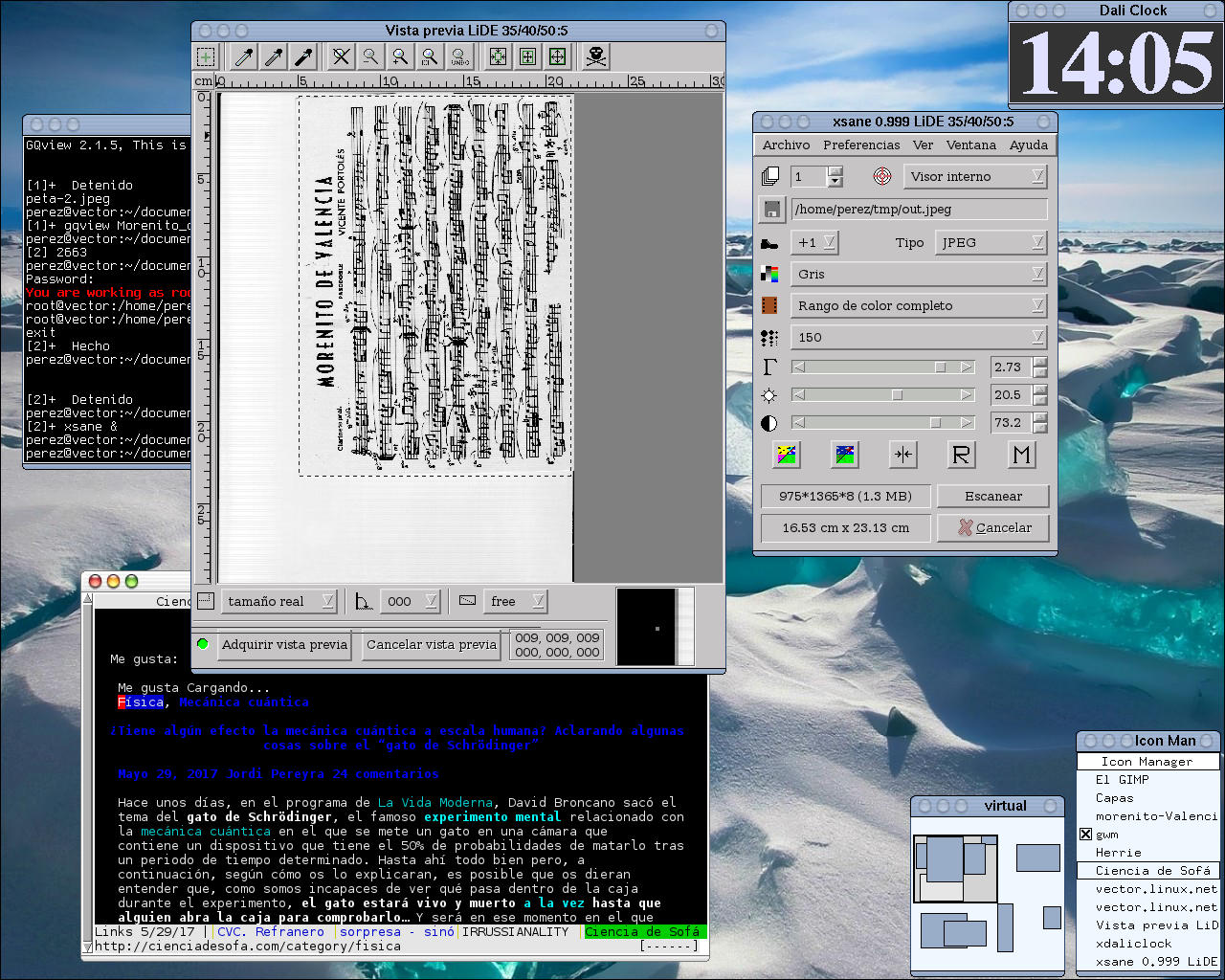Image resolution: width=1225 pixels, height=980 pixels.
Task: Click the gamma value field showing 2.73
Action: coord(1011,367)
